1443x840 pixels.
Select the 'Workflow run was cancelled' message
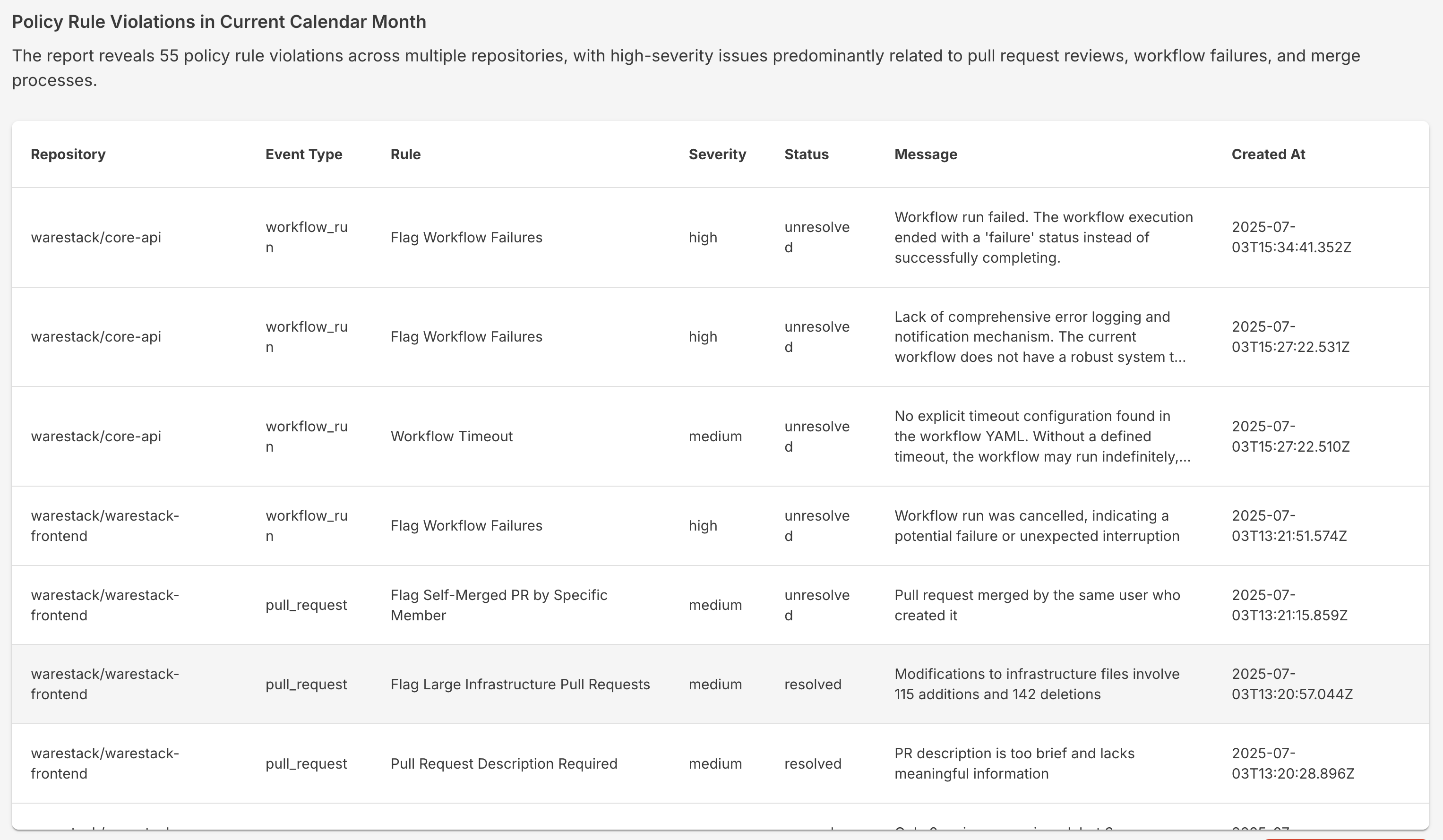click(x=1037, y=526)
